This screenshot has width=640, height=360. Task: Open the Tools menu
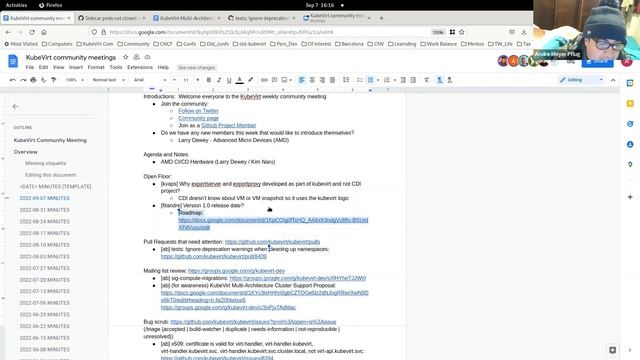[116, 67]
